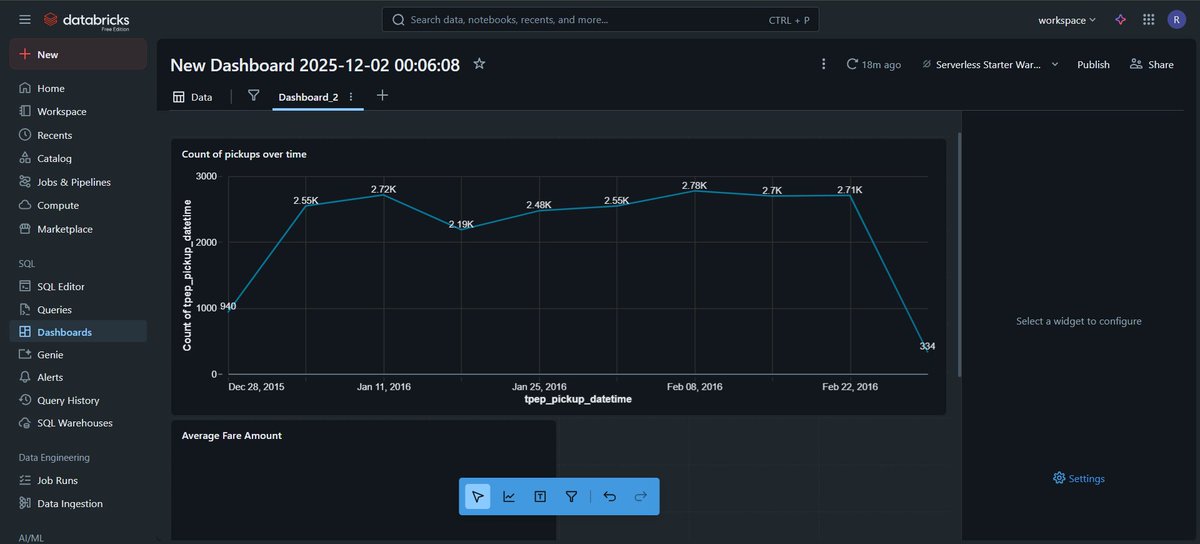Open Workspace in the sidebar
1200x544 pixels.
78,111
